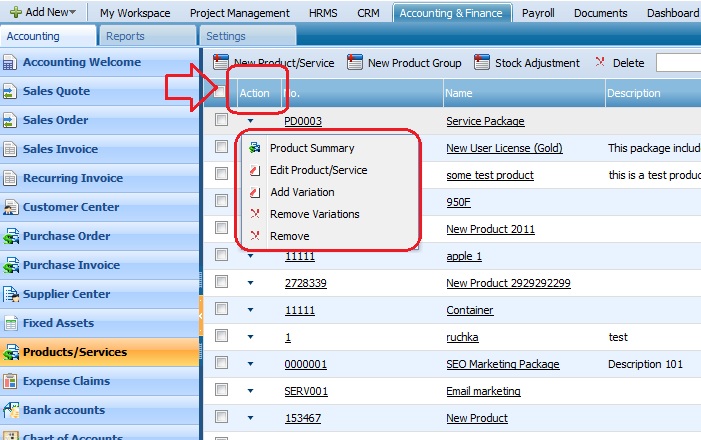The height and width of the screenshot is (440, 701).
Task: Choose Edit Product/Service from context menu
Action: tap(318, 170)
